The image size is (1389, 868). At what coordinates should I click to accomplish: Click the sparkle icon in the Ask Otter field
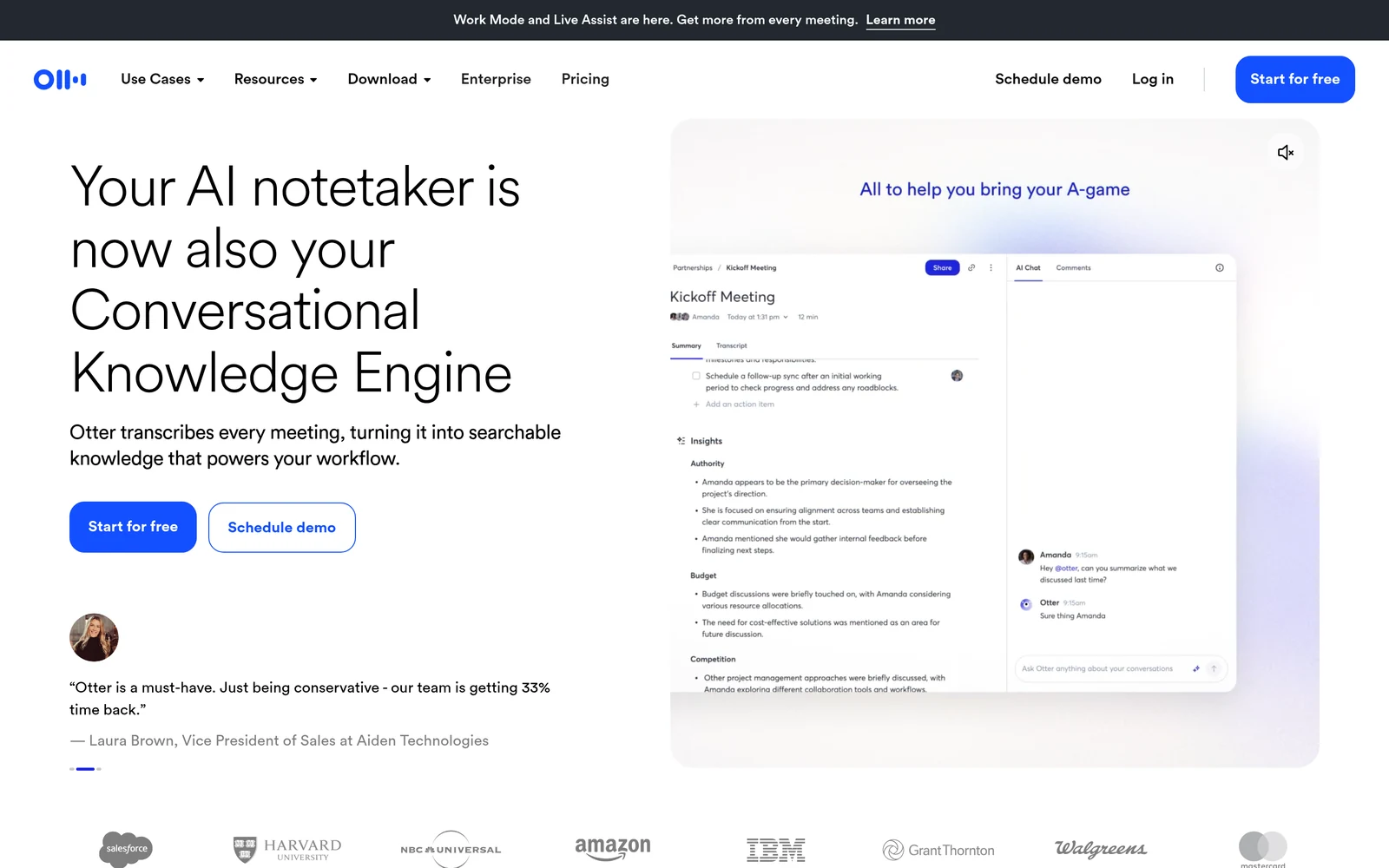(1196, 668)
